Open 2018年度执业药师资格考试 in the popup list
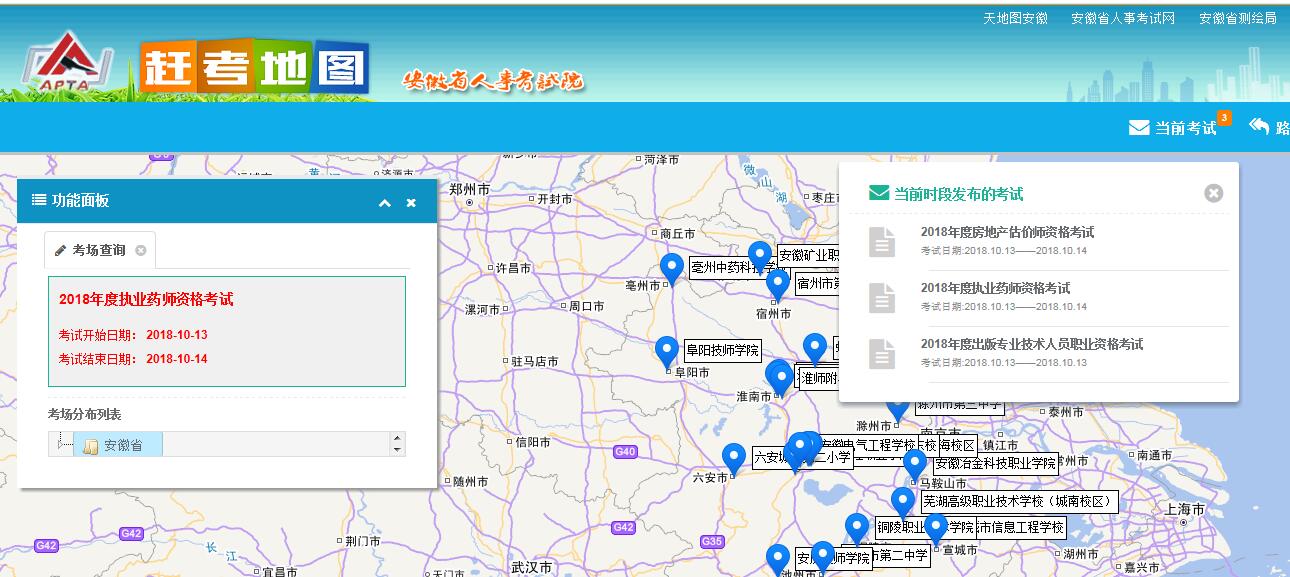The height and width of the screenshot is (577, 1290). pos(995,288)
